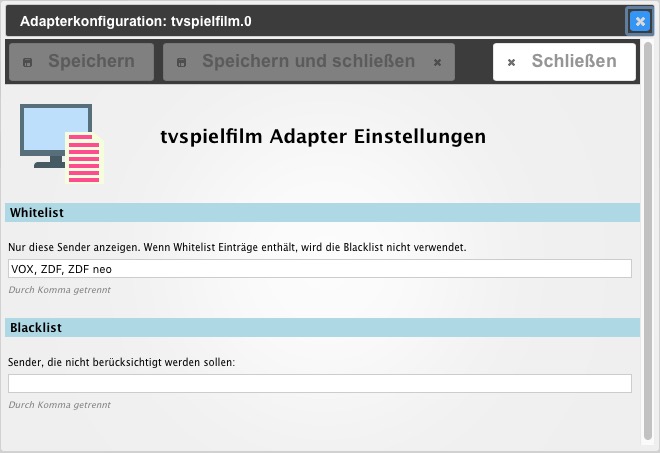660x453 pixels.
Task: Click the disk icon on Speichern und schließen
Action: pyautogui.click(x=181, y=63)
